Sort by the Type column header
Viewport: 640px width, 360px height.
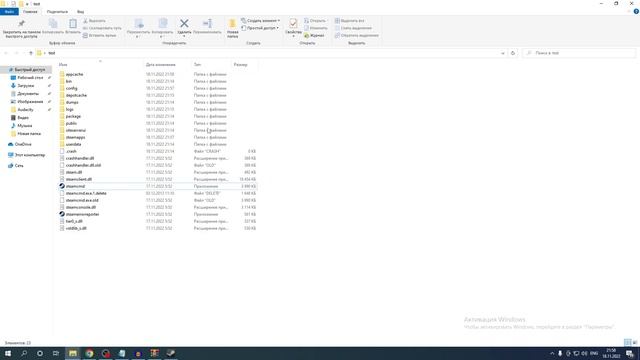tap(212, 64)
